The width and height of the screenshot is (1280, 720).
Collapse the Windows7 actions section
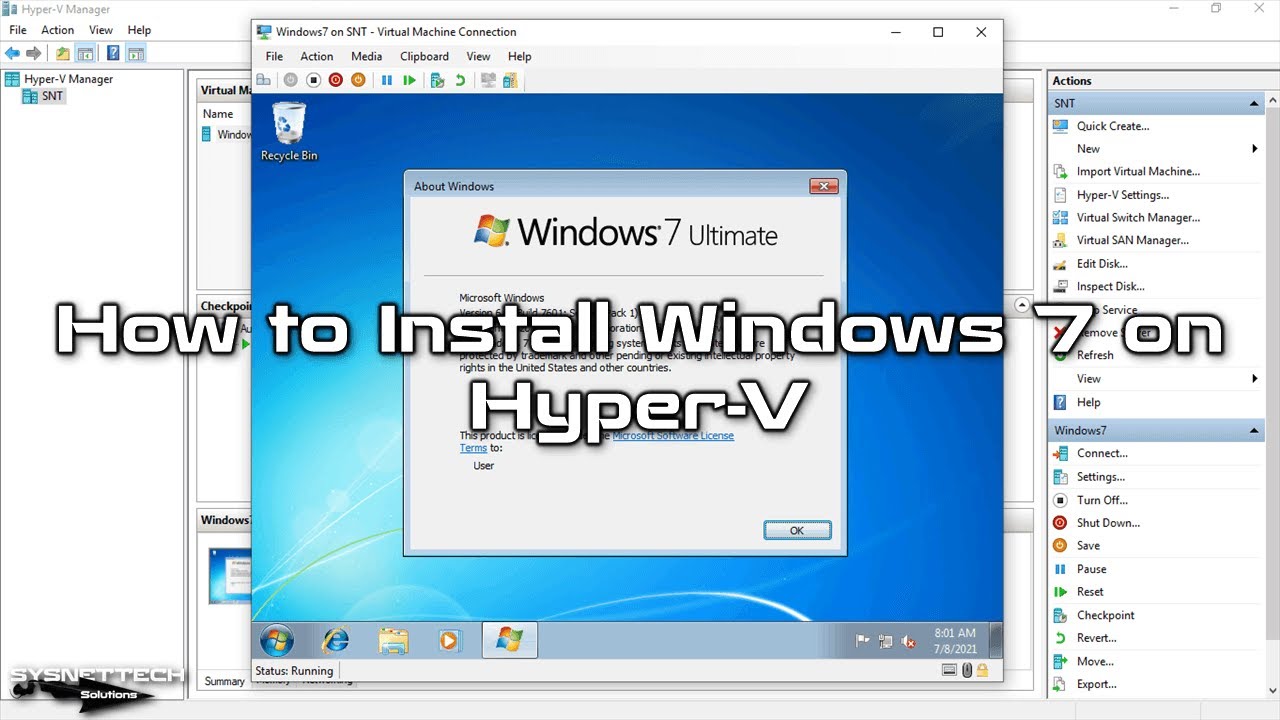point(1254,431)
